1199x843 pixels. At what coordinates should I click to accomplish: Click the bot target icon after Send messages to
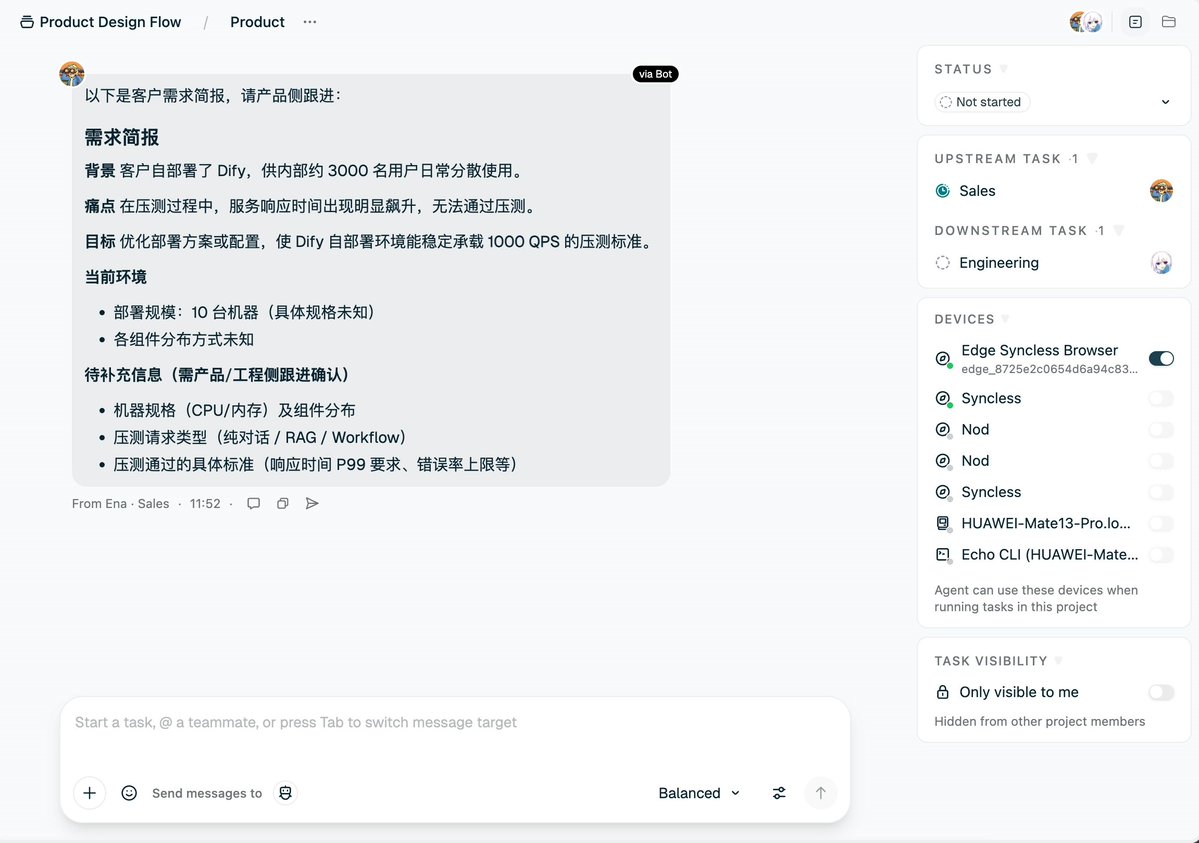[285, 793]
